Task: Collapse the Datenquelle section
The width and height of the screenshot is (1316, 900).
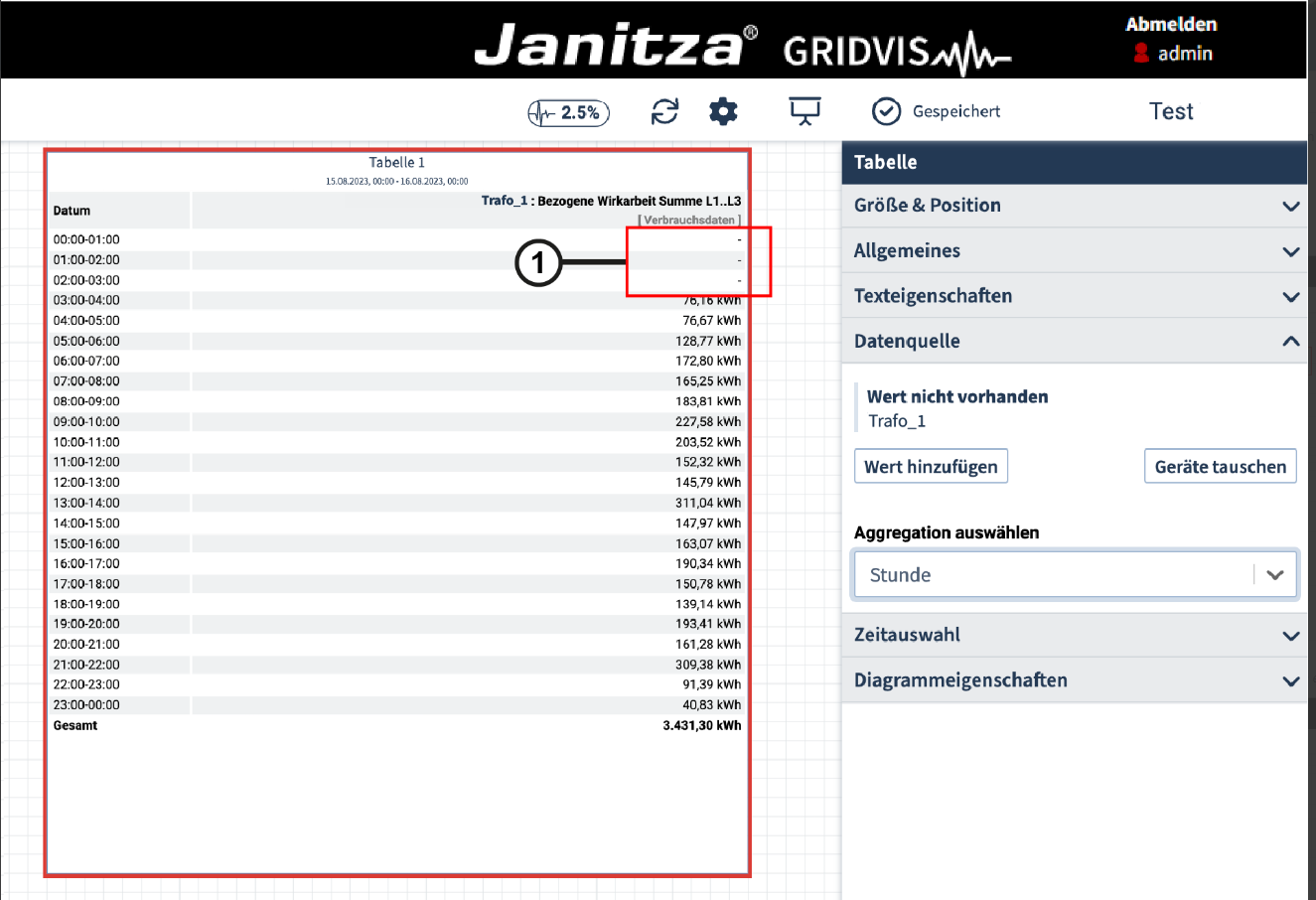Action: [x=1074, y=342]
